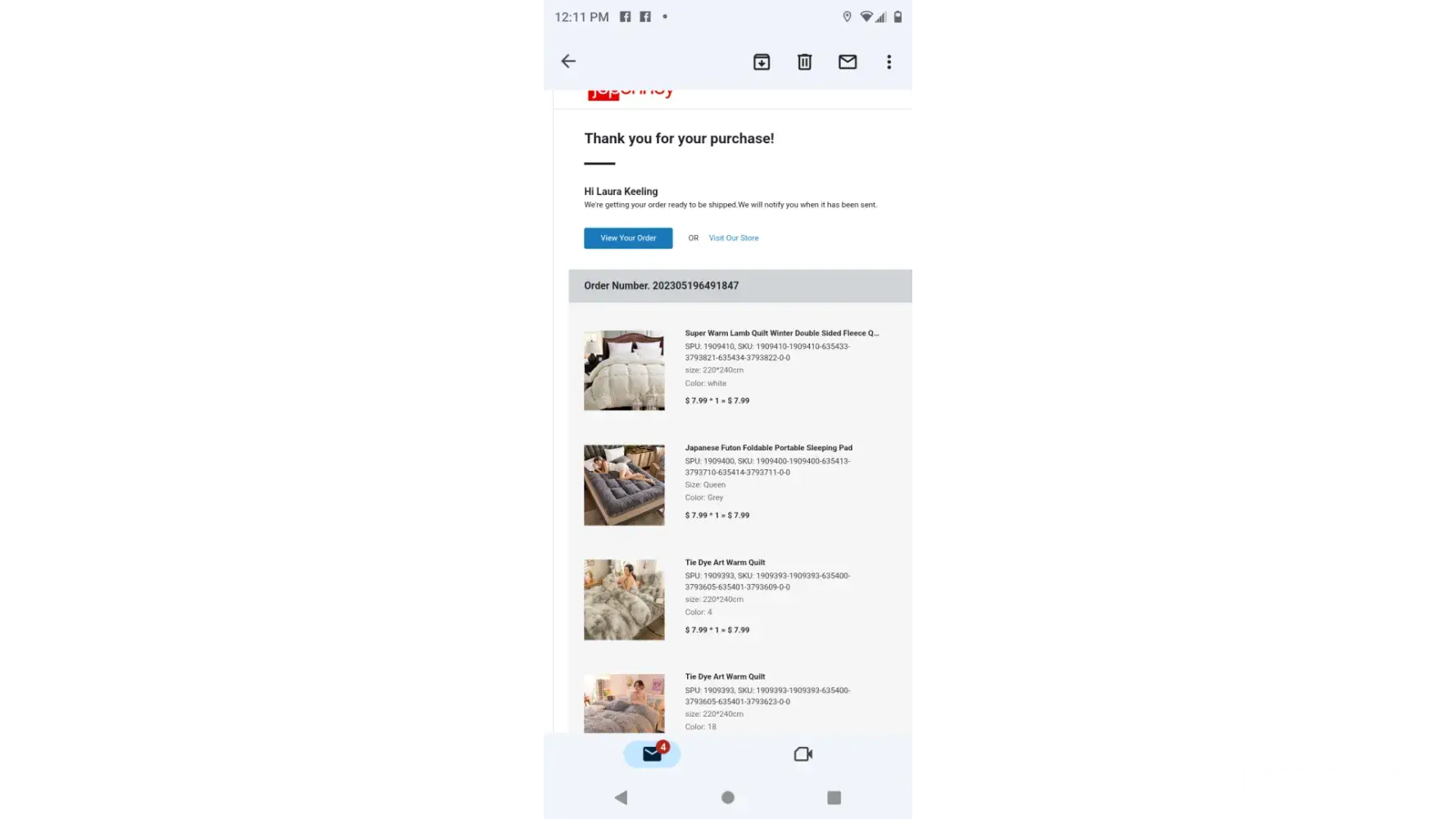Tap the Order Number header bar
The height and width of the screenshot is (819, 1456).
[x=740, y=286]
